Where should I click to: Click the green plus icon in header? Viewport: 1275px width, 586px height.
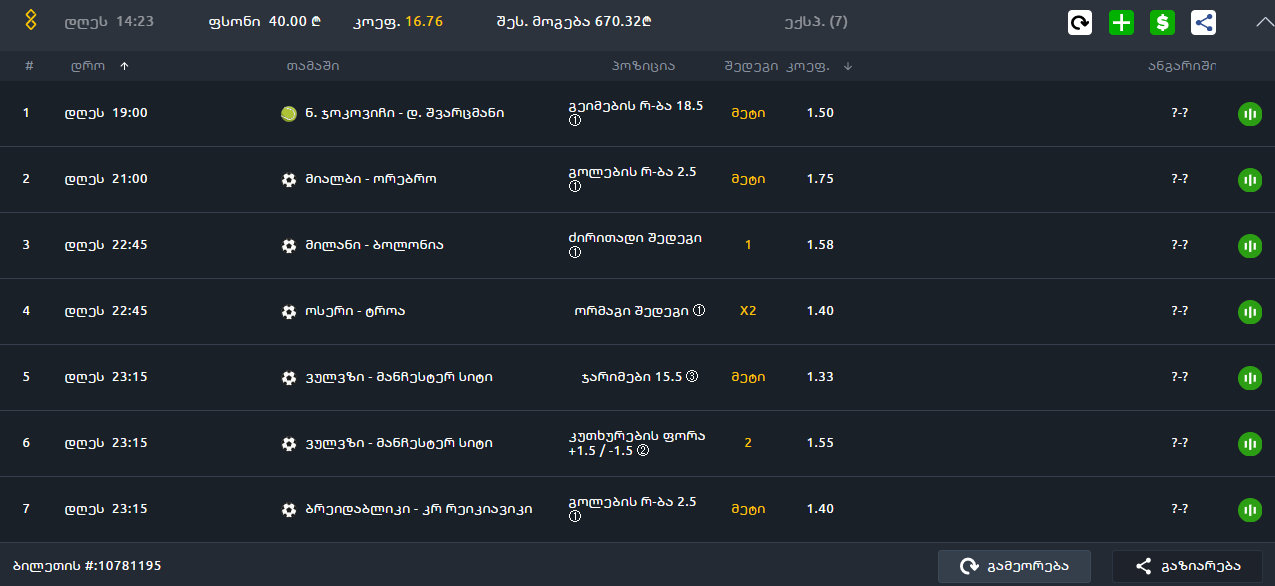[1122, 23]
